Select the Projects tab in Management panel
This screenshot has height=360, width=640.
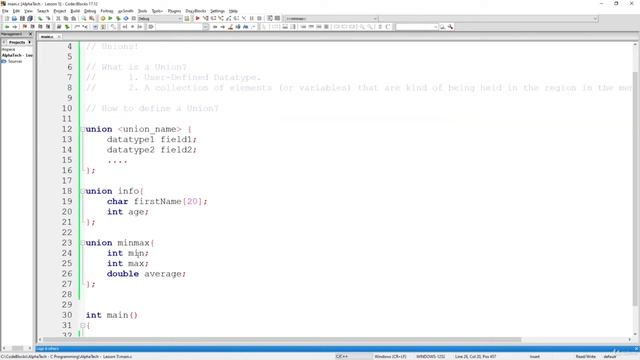[x=17, y=42]
